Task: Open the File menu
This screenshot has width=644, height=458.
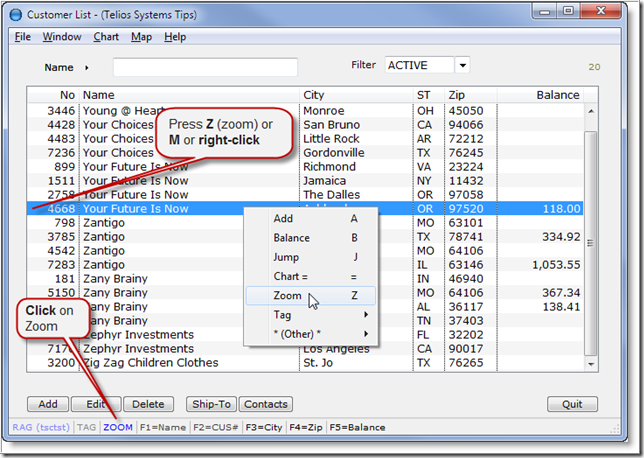Action: pos(22,37)
